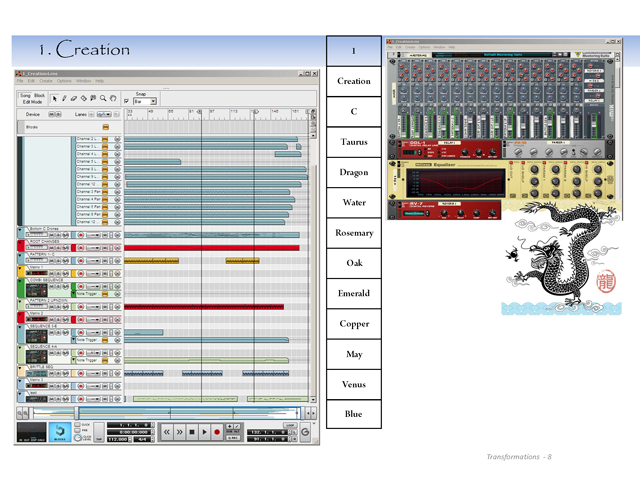Click the Stop transport button
The width and height of the screenshot is (640, 480).
(x=192, y=432)
